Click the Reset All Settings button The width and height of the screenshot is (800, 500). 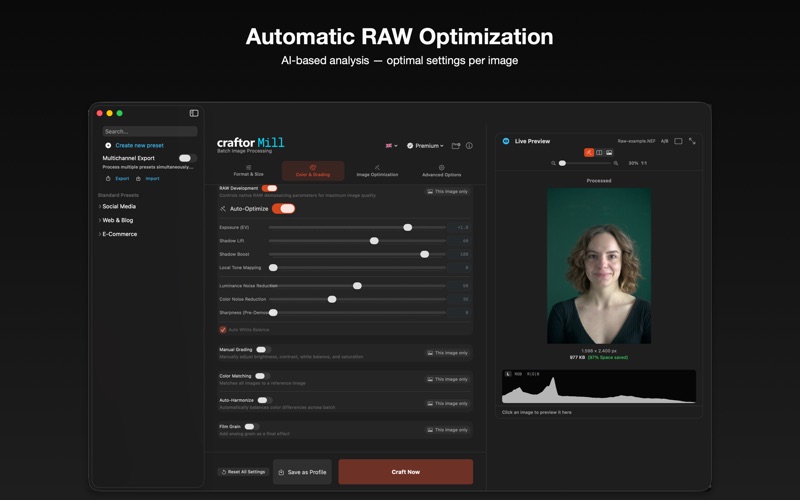click(x=243, y=472)
